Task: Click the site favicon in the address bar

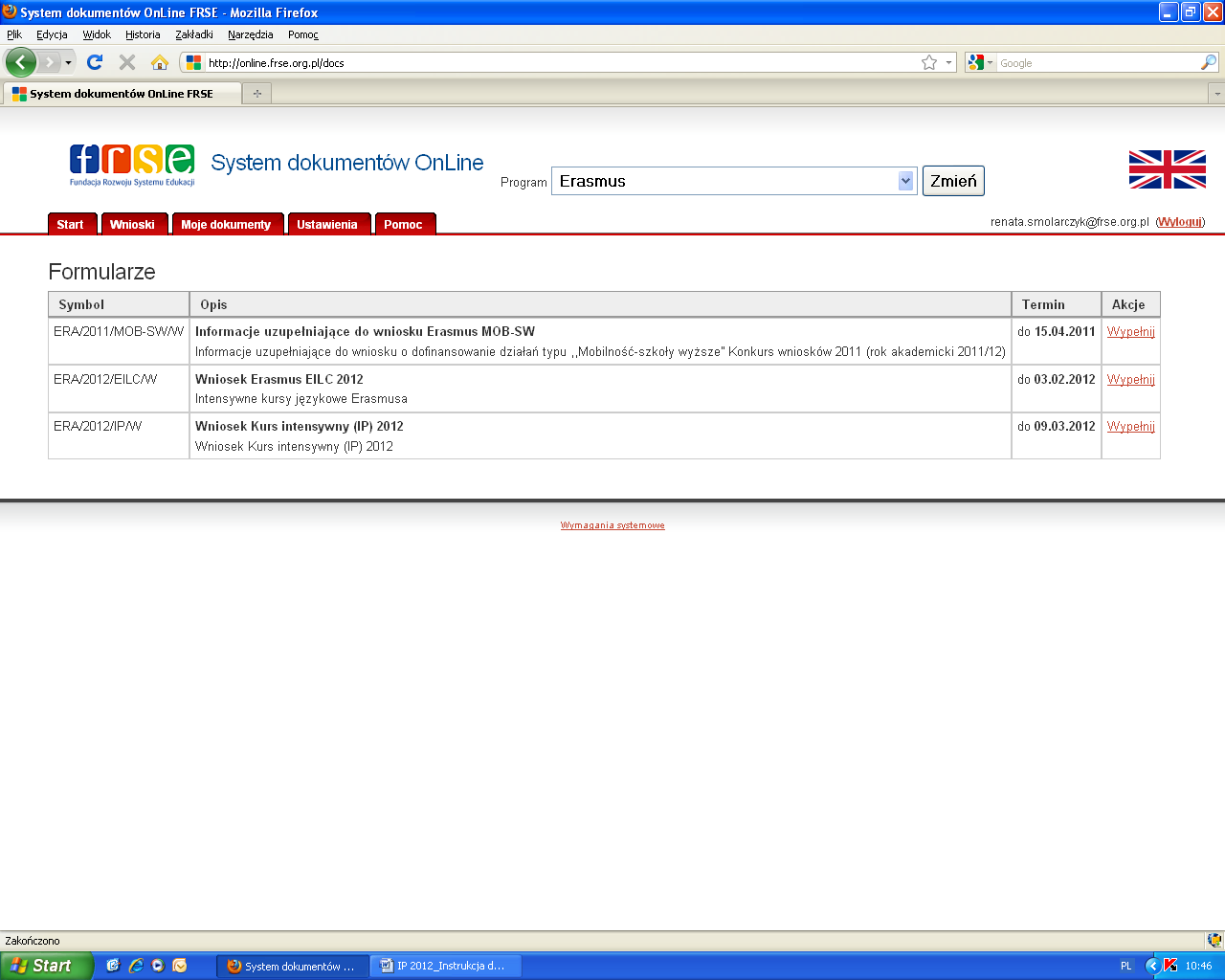Action: 193,62
